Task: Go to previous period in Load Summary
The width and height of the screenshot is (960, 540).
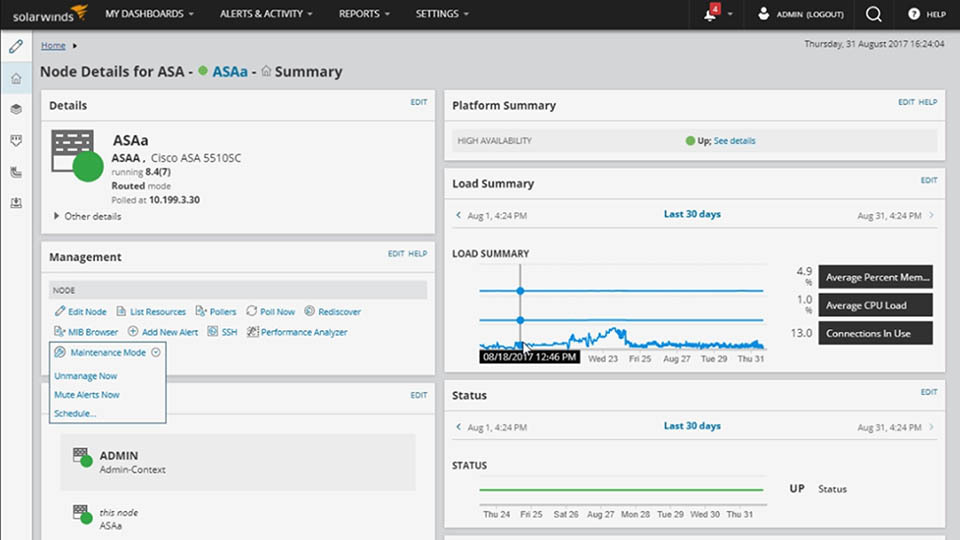Action: [x=459, y=215]
